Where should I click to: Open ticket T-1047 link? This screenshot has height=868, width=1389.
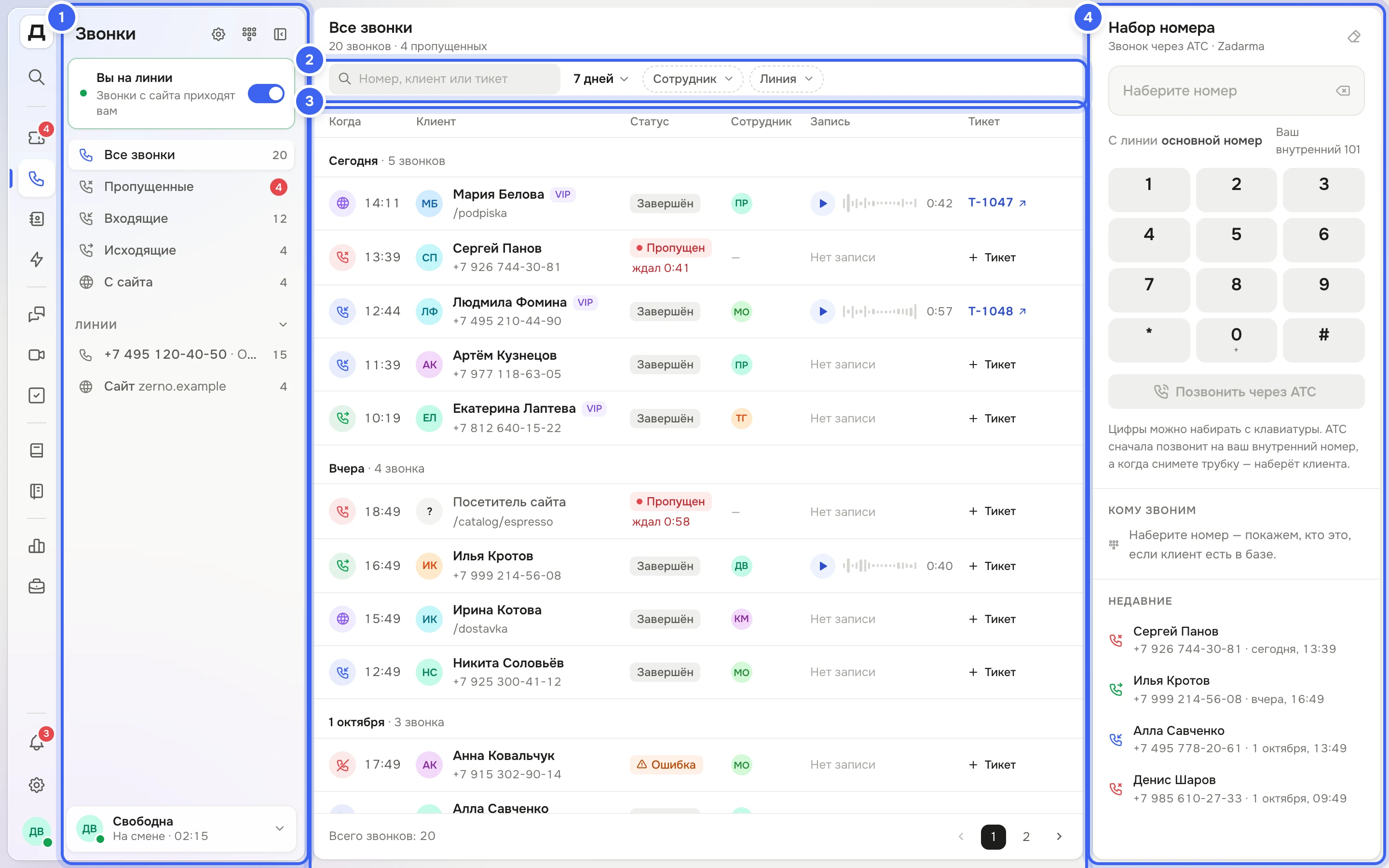pyautogui.click(x=997, y=203)
